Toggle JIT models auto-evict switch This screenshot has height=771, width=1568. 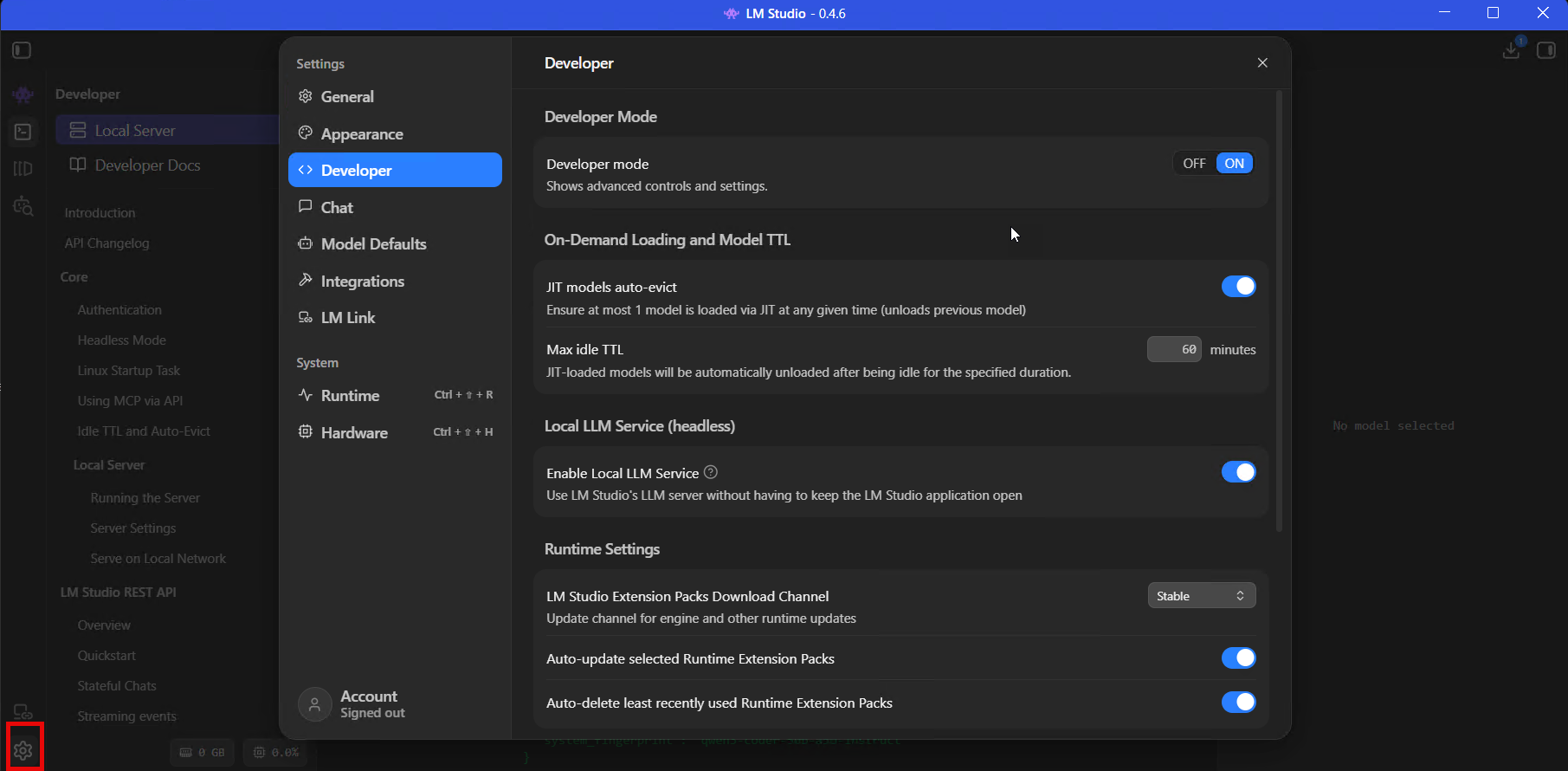tap(1239, 286)
